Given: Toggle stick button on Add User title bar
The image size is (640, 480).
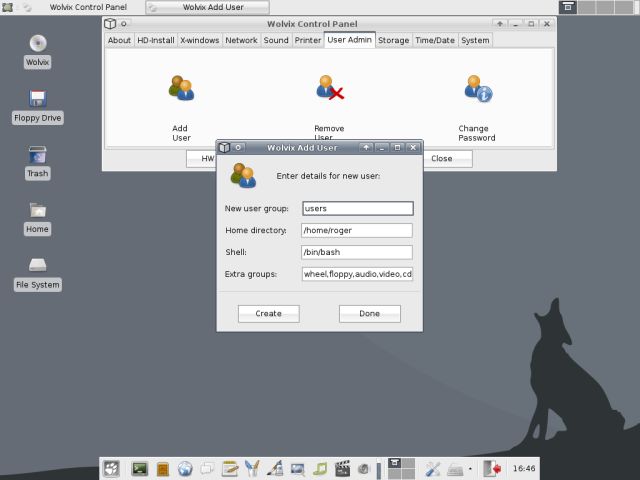Looking at the screenshot, I should (x=238, y=147).
